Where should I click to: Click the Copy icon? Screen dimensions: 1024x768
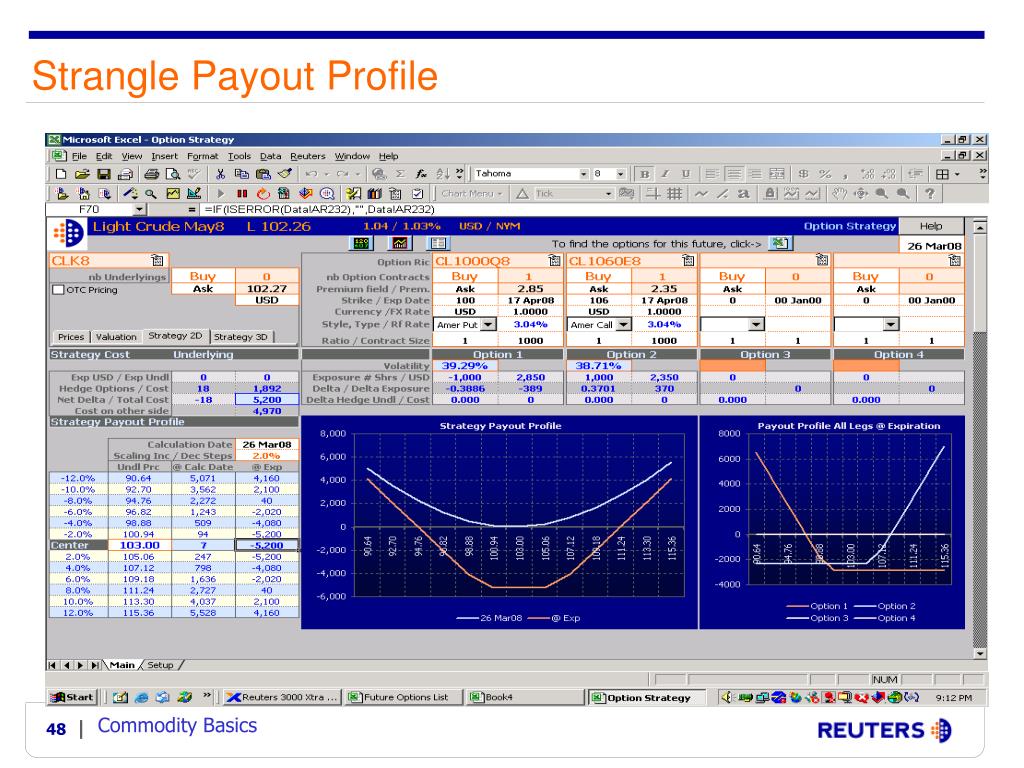click(x=242, y=174)
